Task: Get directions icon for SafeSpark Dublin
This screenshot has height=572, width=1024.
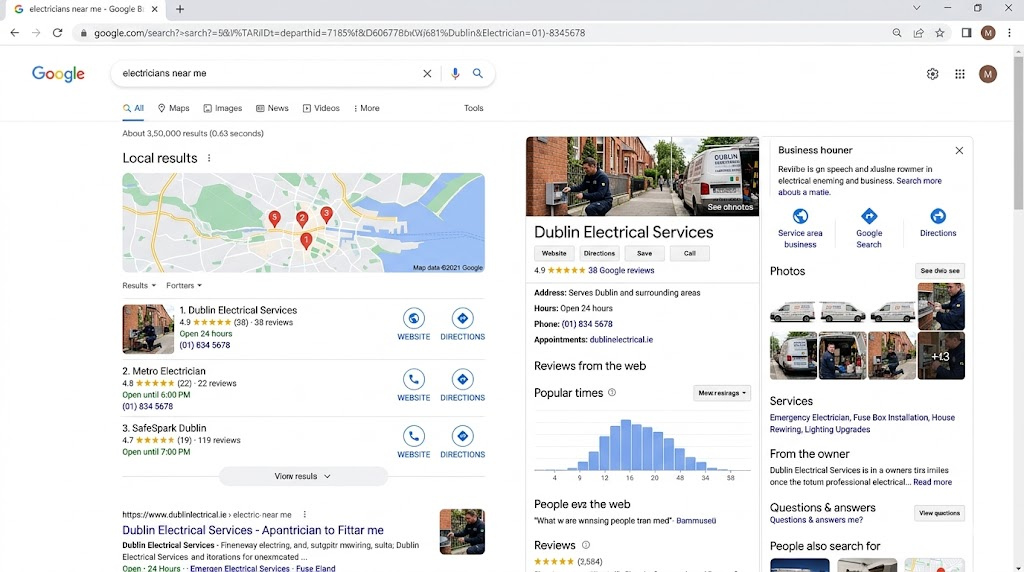Action: 462,436
